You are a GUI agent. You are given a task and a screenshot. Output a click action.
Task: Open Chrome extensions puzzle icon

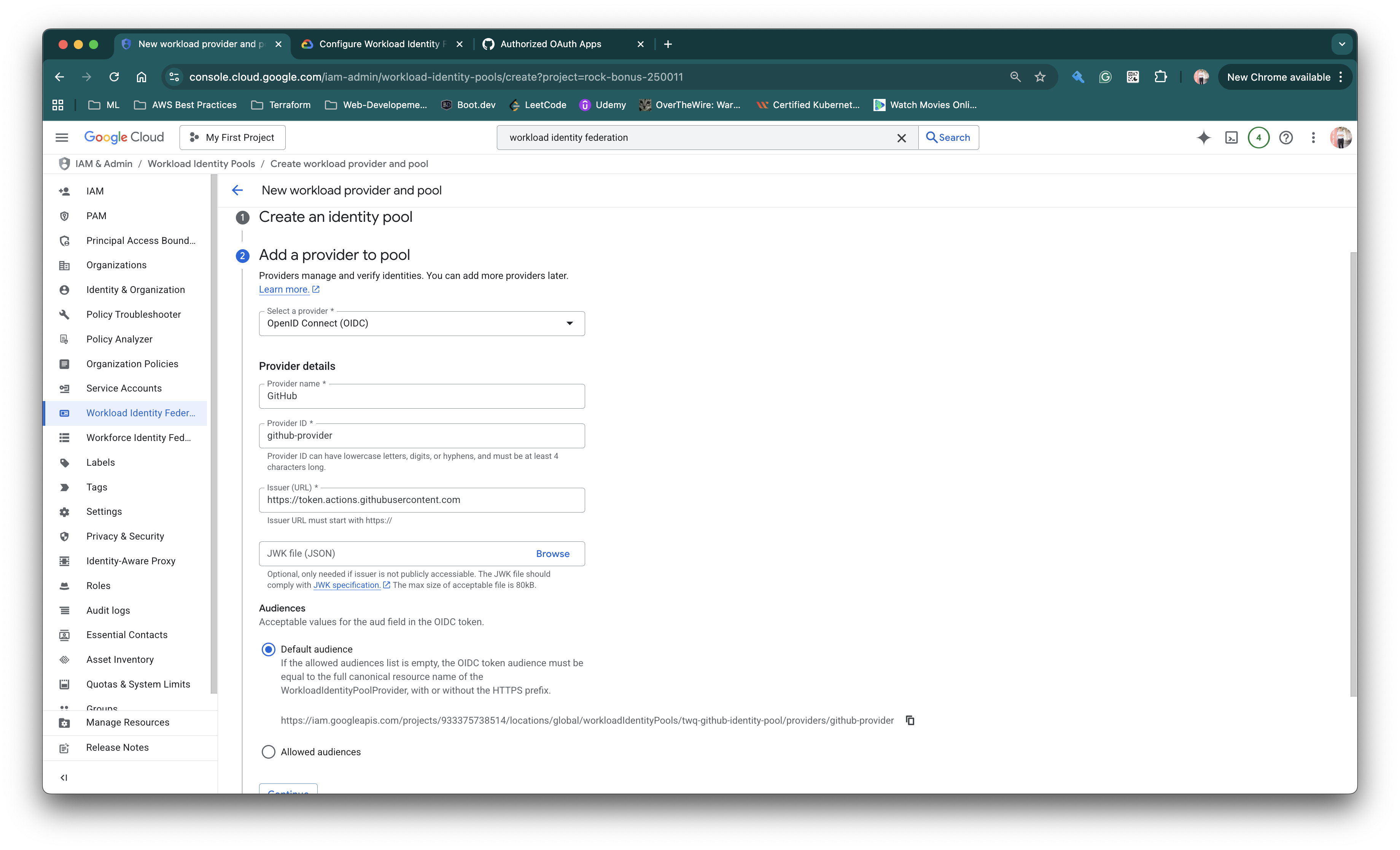click(x=1161, y=77)
